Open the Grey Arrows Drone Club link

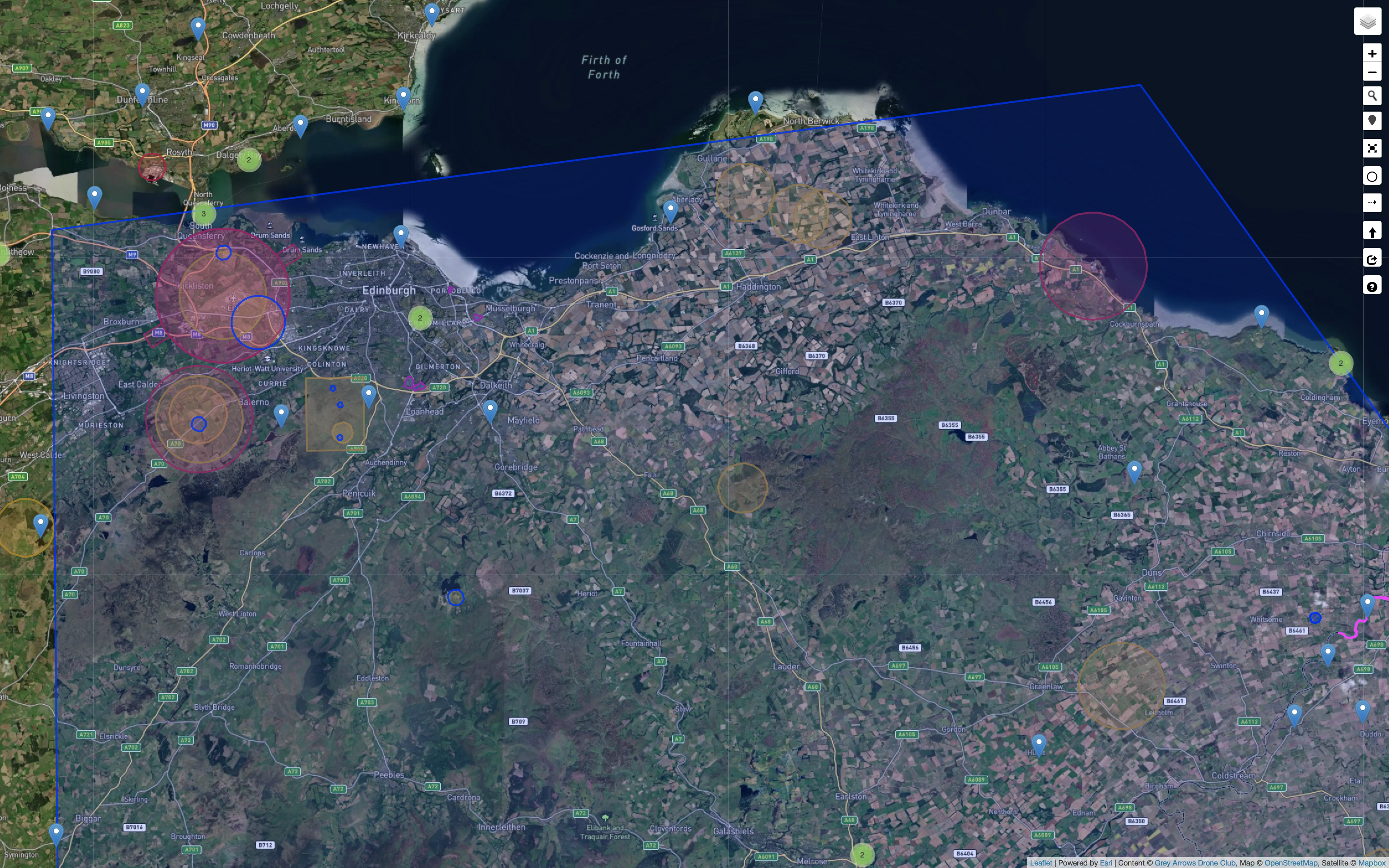click(x=1194, y=863)
